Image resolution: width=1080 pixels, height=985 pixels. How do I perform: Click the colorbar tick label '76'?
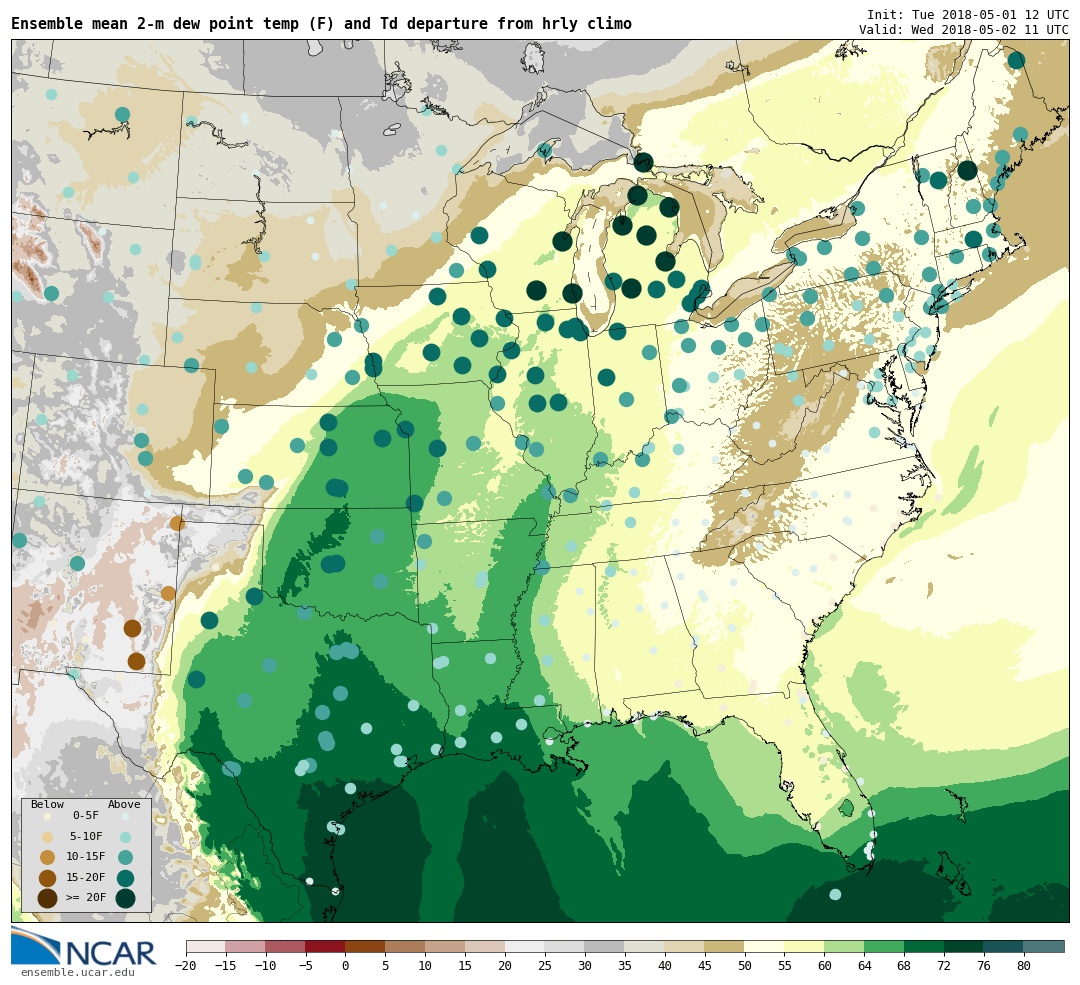(984, 966)
